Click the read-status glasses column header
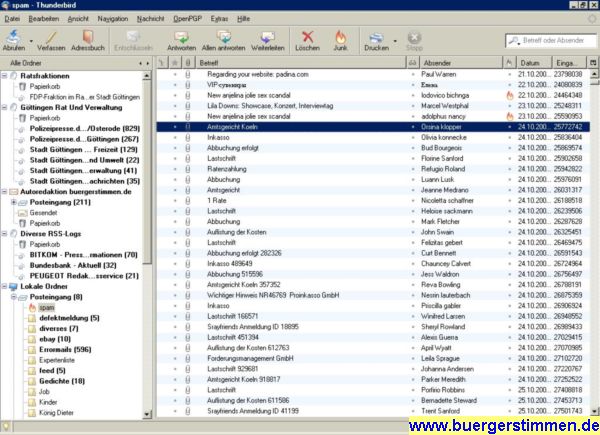 412,63
